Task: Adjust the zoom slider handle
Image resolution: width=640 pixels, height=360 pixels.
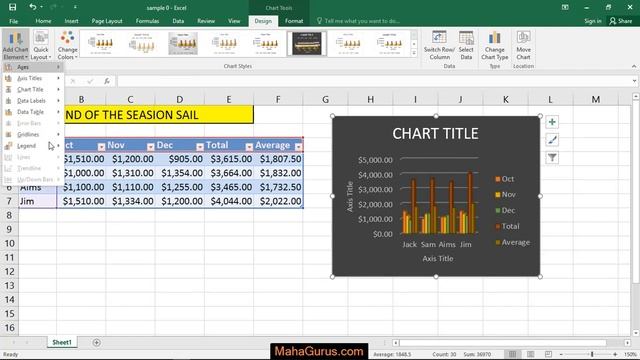Action: [591, 354]
